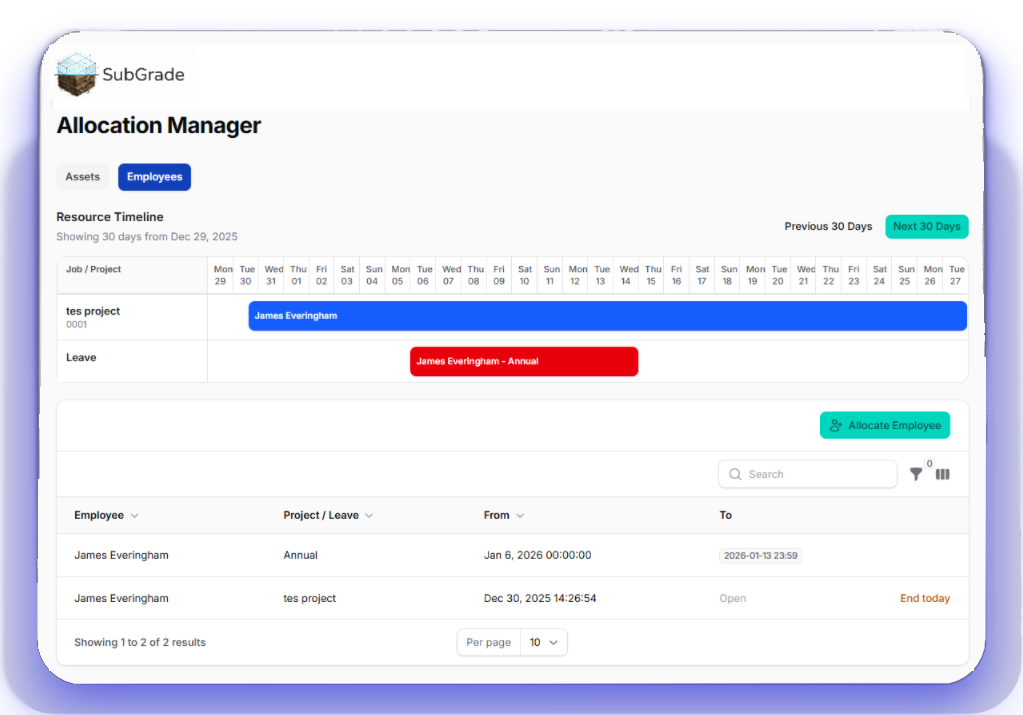Select red James Everingham Annual leave bar

(x=523, y=362)
